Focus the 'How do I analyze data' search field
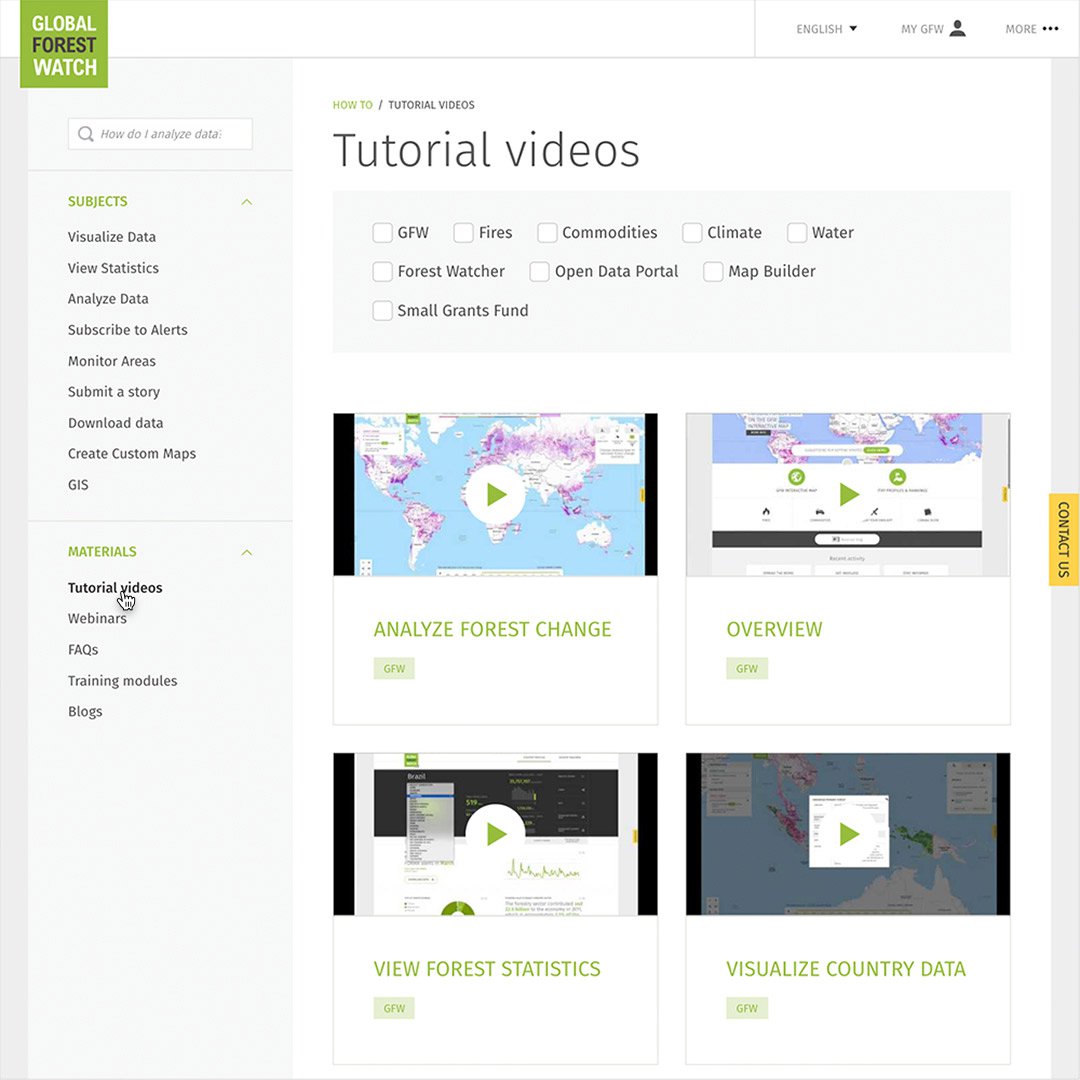Image resolution: width=1080 pixels, height=1080 pixels. click(160, 134)
